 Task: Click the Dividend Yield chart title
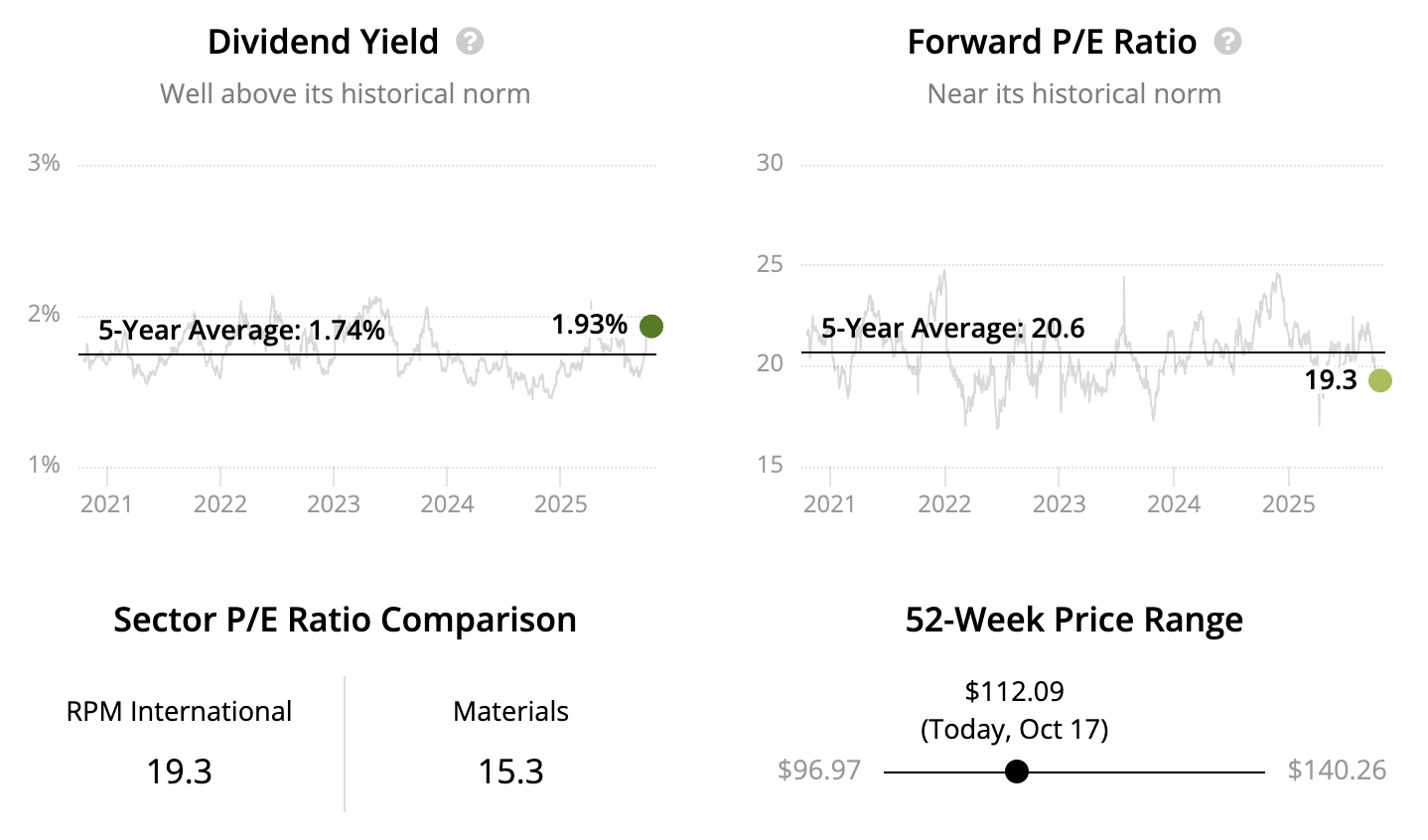pyautogui.click(x=323, y=42)
